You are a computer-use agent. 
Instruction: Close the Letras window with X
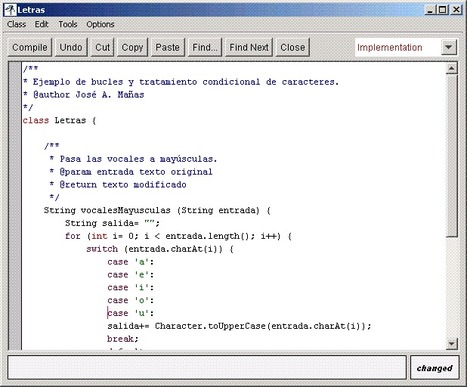point(456,10)
